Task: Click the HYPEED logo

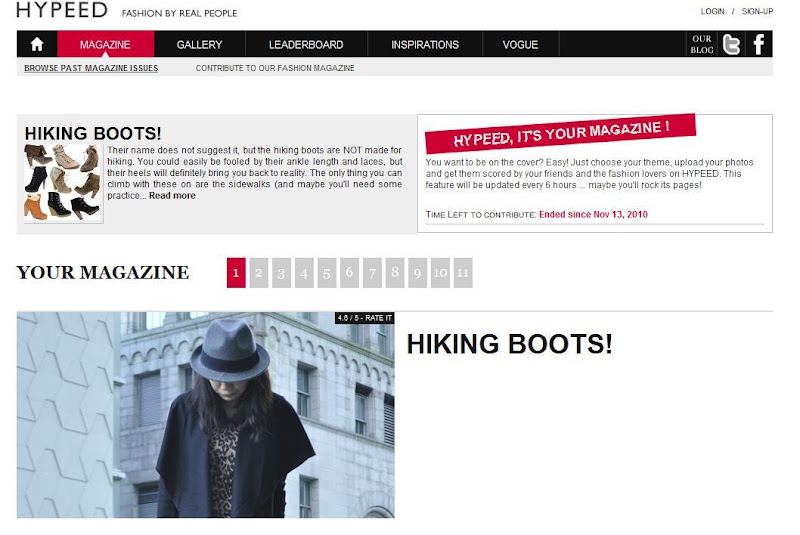Action: click(62, 10)
